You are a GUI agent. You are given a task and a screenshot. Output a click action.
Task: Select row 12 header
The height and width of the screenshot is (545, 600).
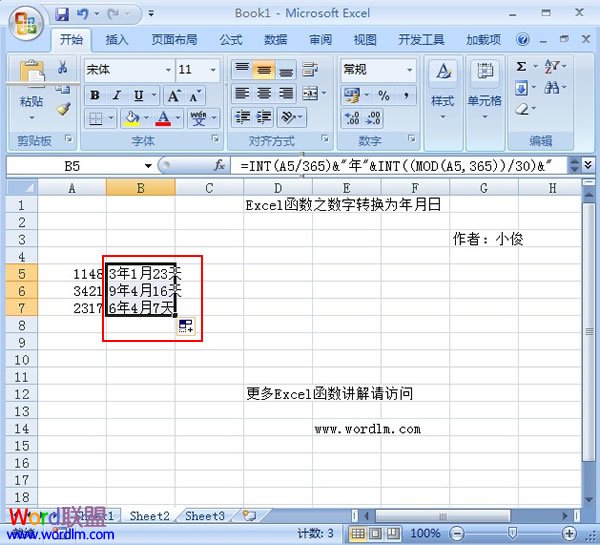[x=22, y=394]
